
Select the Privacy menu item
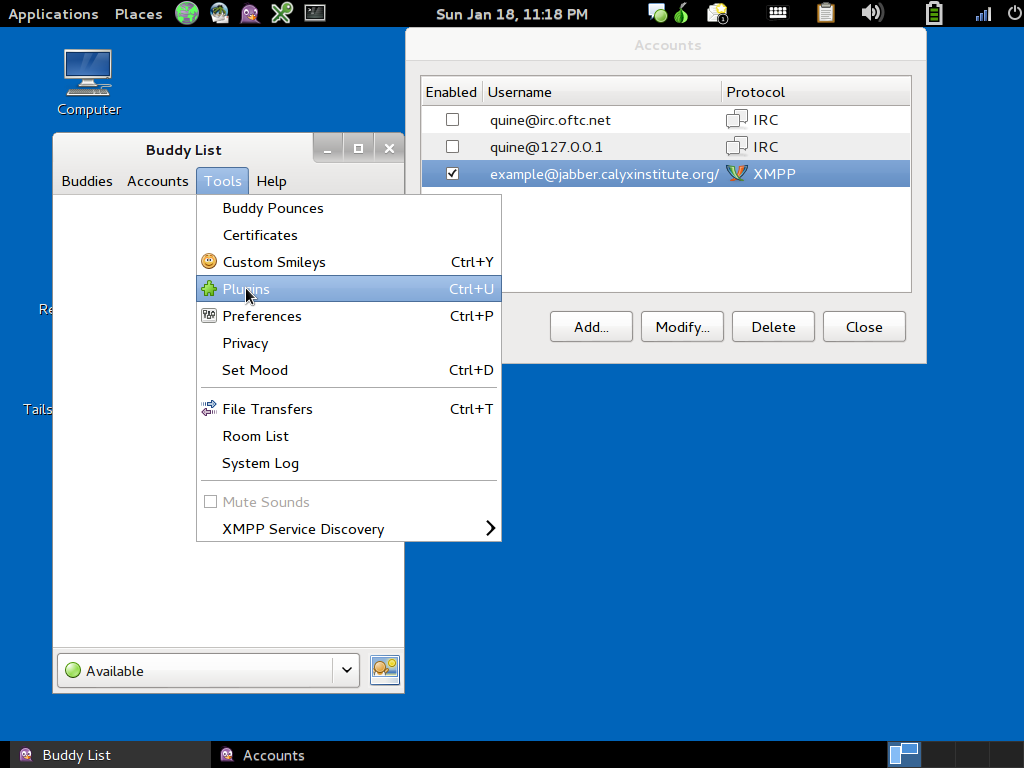click(349, 343)
